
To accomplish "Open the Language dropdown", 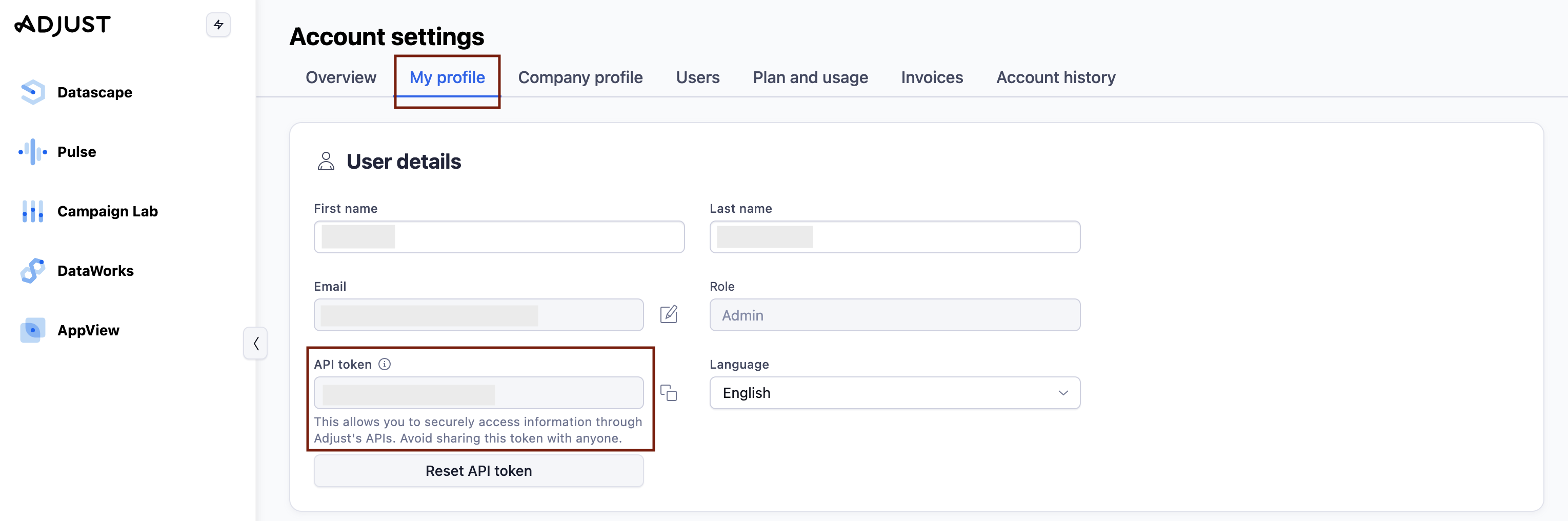I will (x=894, y=393).
